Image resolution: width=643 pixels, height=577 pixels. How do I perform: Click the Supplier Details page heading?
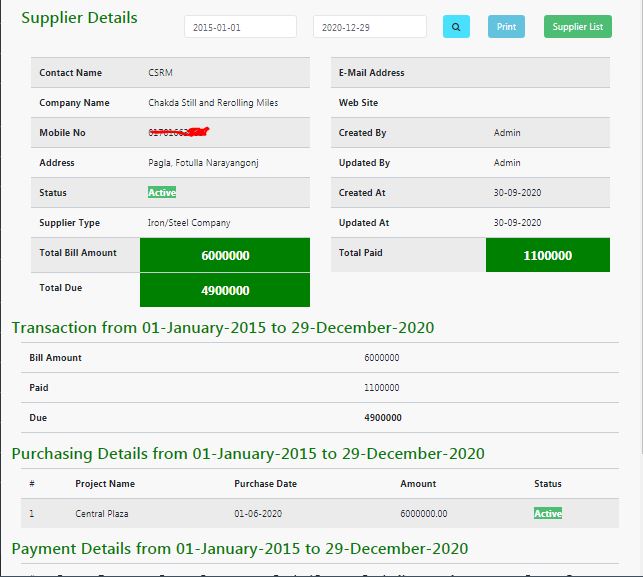pos(80,18)
